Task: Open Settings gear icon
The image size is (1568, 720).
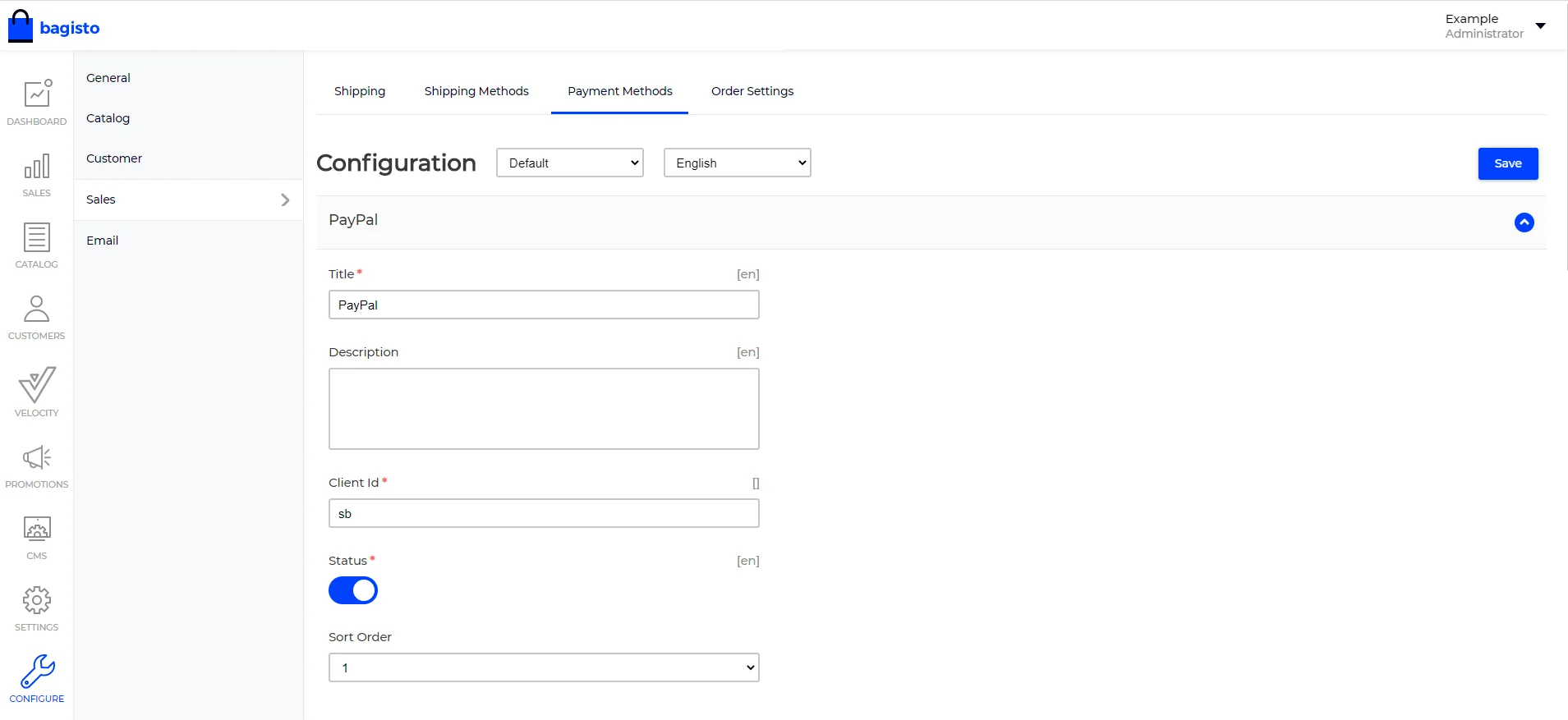Action: (37, 601)
